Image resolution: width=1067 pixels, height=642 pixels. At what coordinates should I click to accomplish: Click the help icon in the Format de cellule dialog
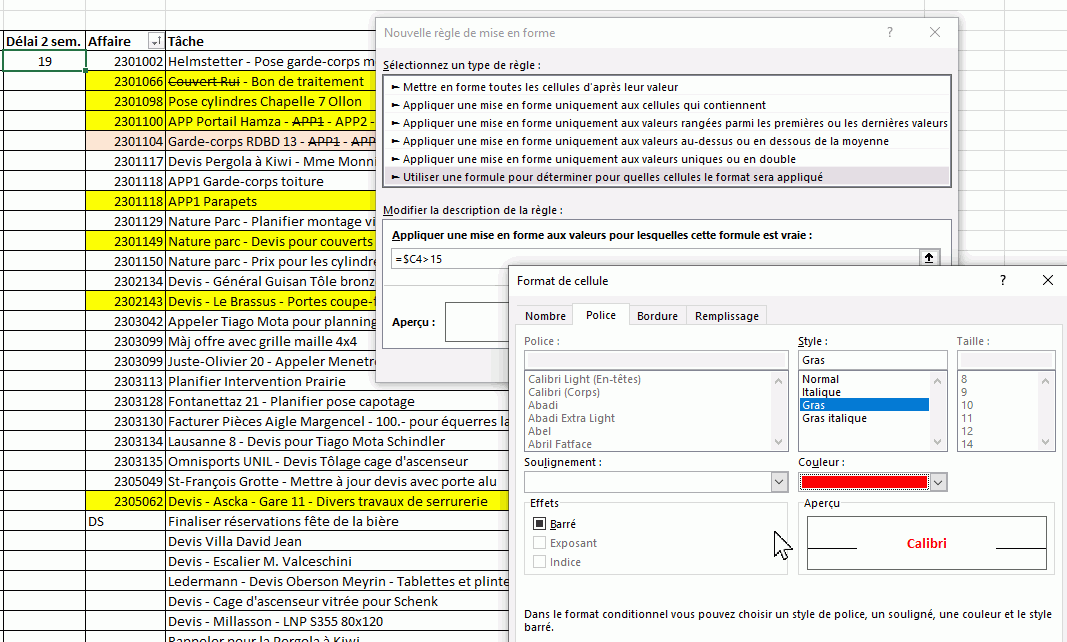(1003, 281)
